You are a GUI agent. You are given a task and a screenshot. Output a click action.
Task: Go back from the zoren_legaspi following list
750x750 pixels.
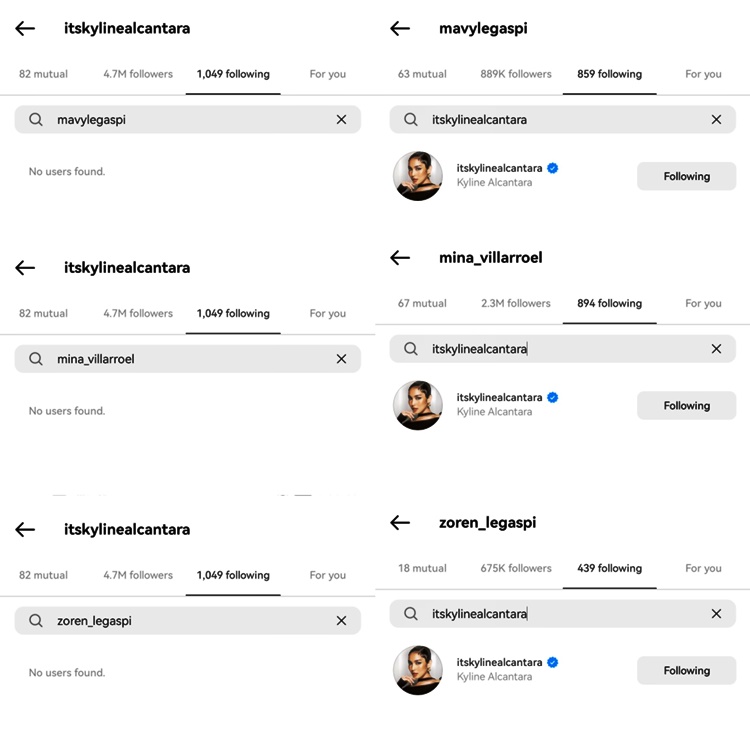[x=400, y=522]
